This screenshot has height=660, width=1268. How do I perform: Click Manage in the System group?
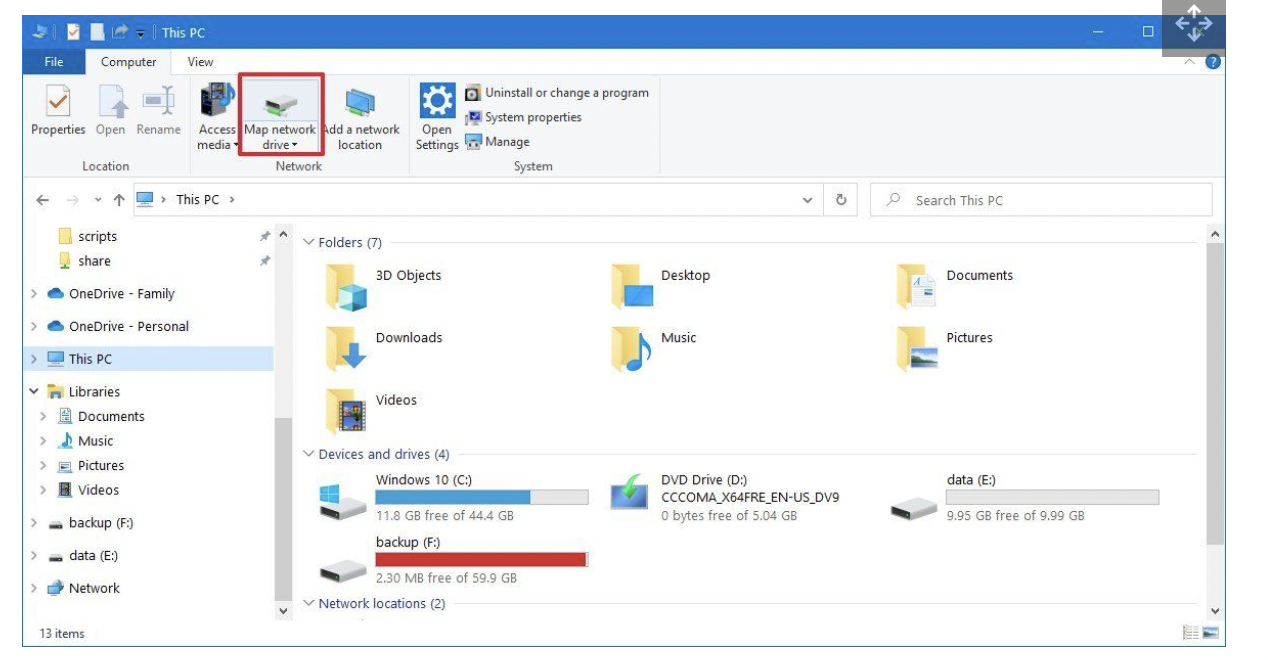pyautogui.click(x=497, y=142)
